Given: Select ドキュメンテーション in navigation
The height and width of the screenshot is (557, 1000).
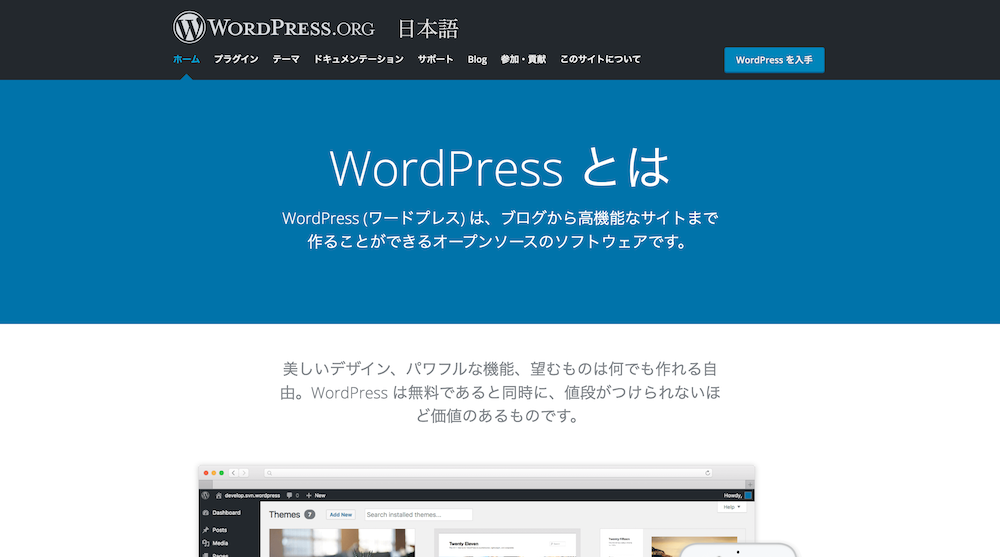Looking at the screenshot, I should coord(358,59).
